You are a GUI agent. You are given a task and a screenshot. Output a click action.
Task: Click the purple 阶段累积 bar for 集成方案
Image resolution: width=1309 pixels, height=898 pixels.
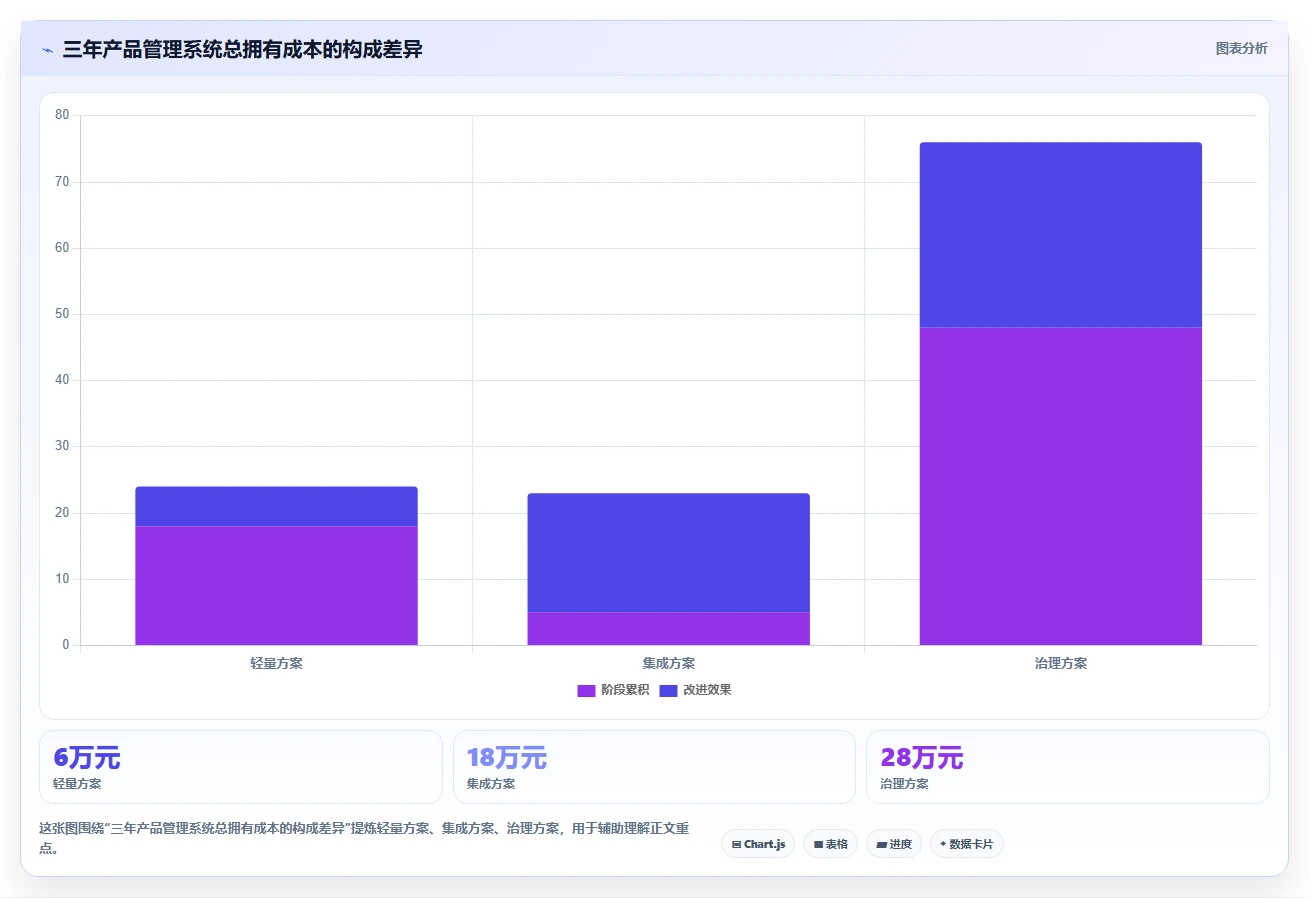click(x=668, y=628)
